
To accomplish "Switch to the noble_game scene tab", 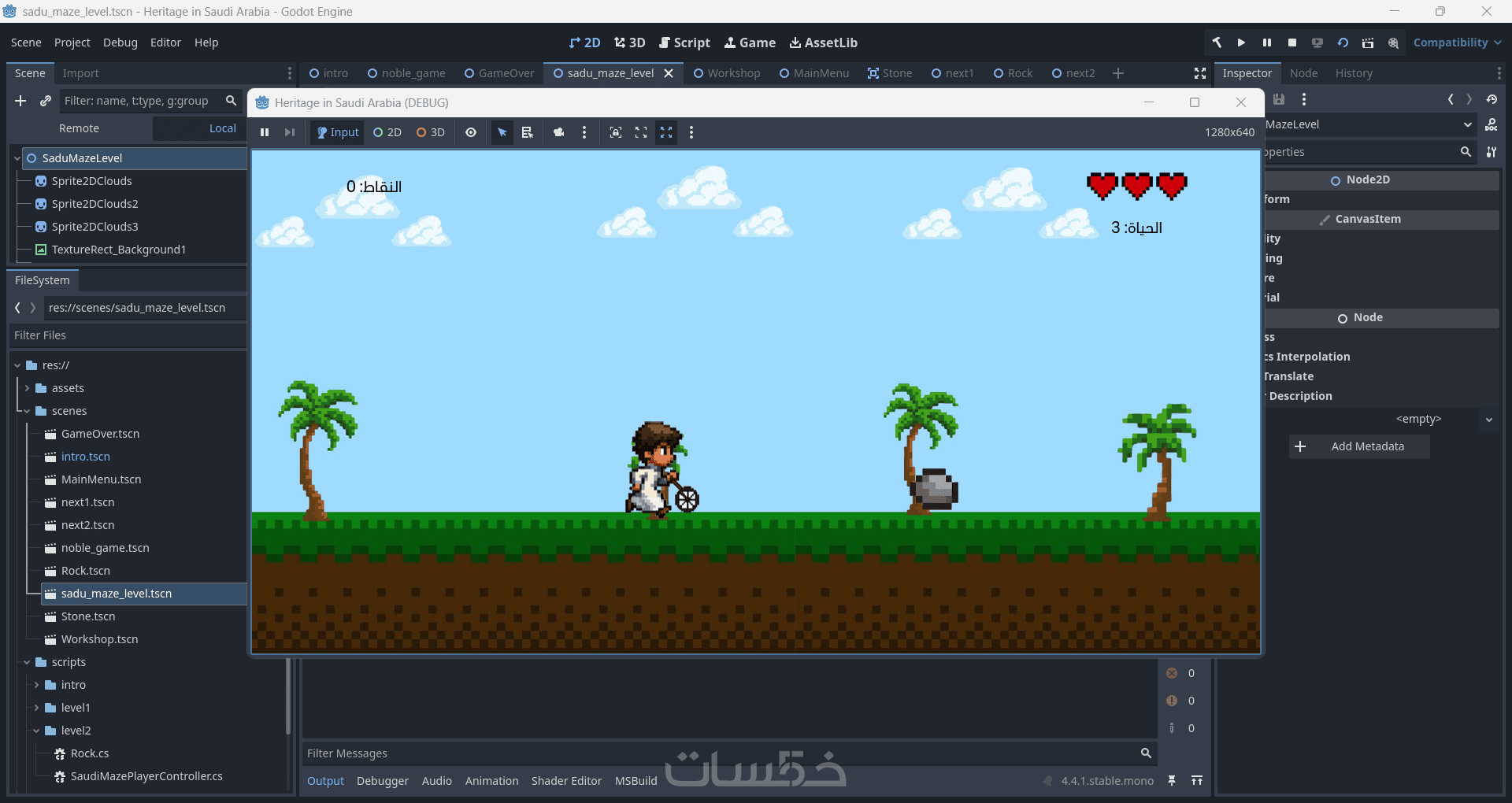I will 406,73.
